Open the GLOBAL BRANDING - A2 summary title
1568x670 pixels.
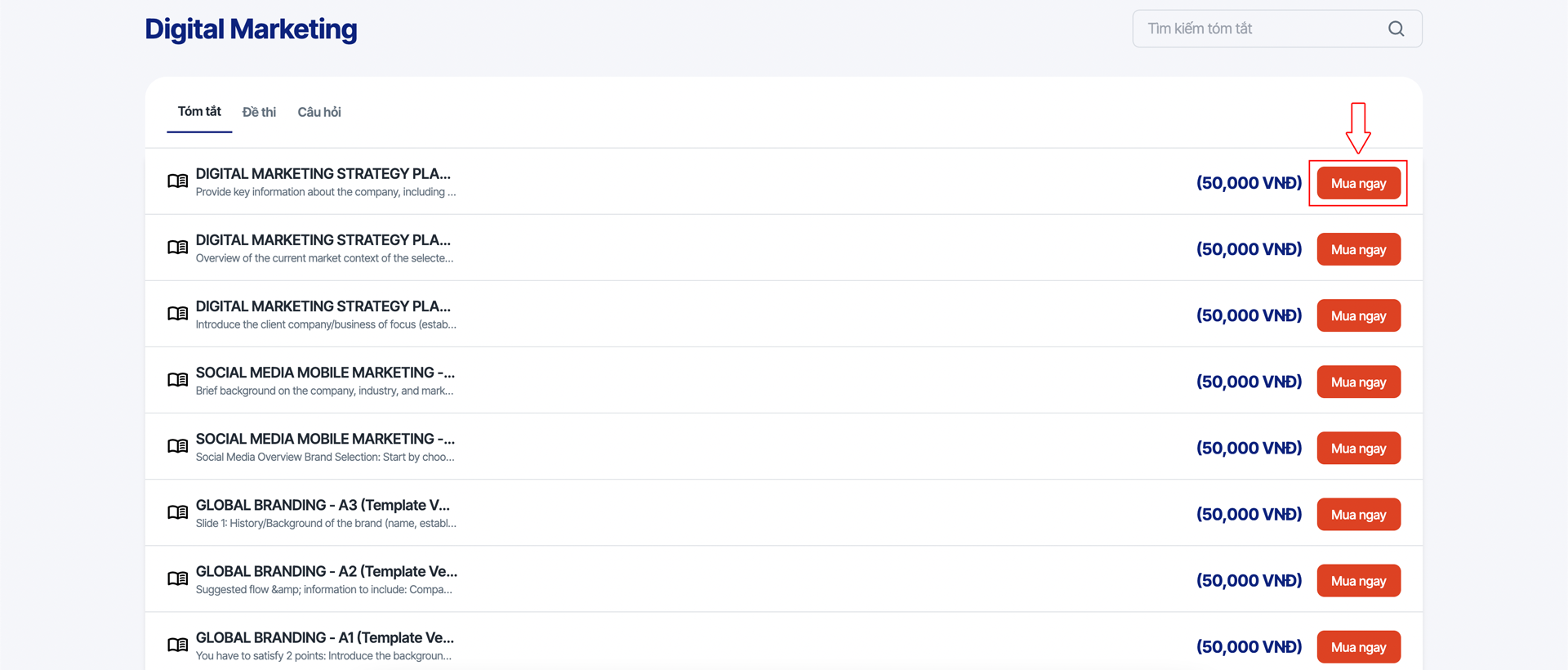pyautogui.click(x=326, y=571)
